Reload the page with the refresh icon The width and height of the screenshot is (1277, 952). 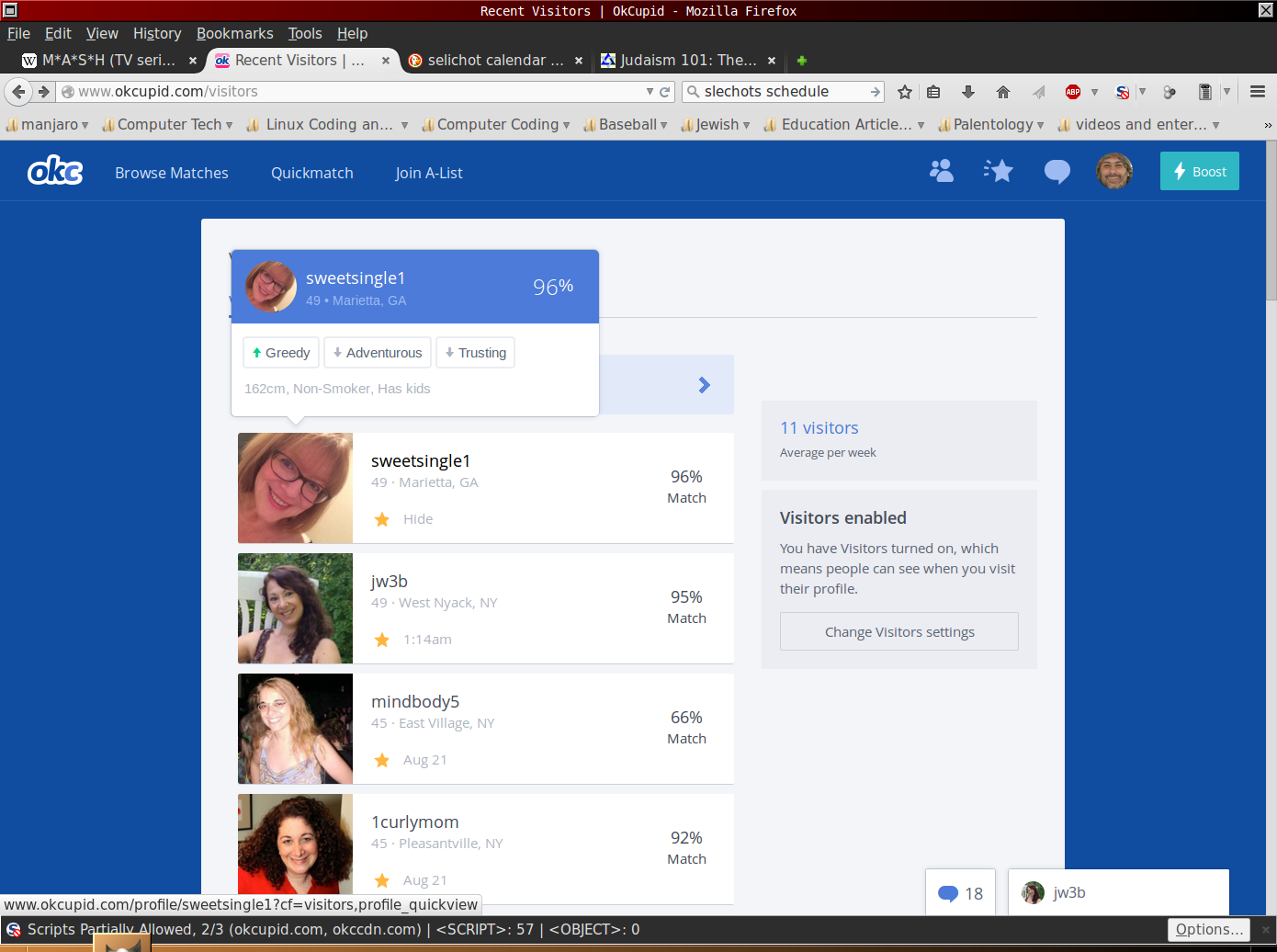tap(665, 92)
